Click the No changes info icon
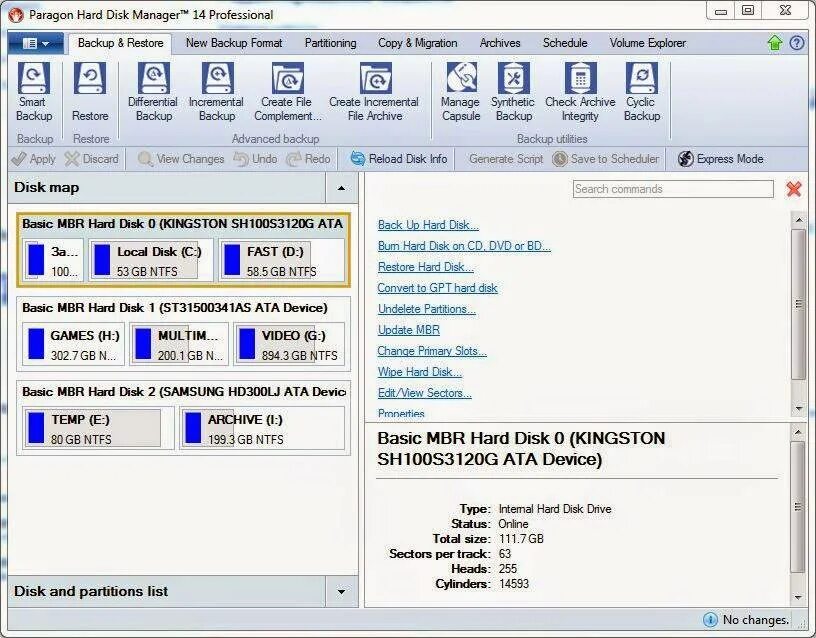 (710, 619)
